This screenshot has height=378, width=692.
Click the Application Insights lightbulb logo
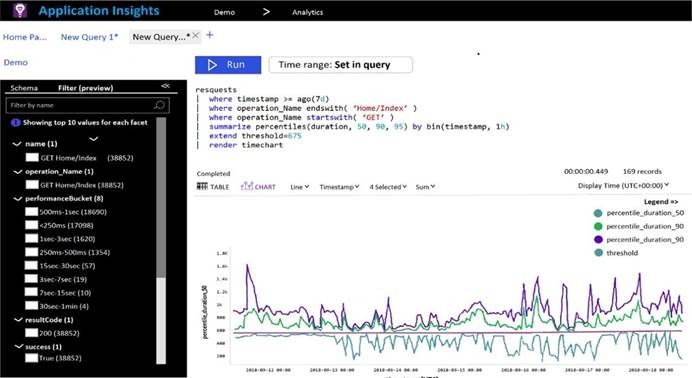pyautogui.click(x=20, y=10)
